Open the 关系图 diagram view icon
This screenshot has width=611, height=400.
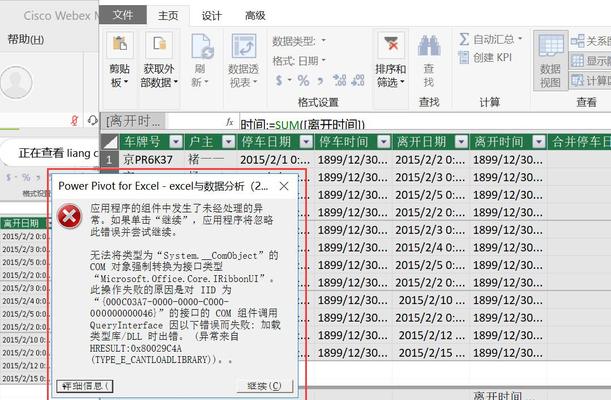click(x=577, y=41)
